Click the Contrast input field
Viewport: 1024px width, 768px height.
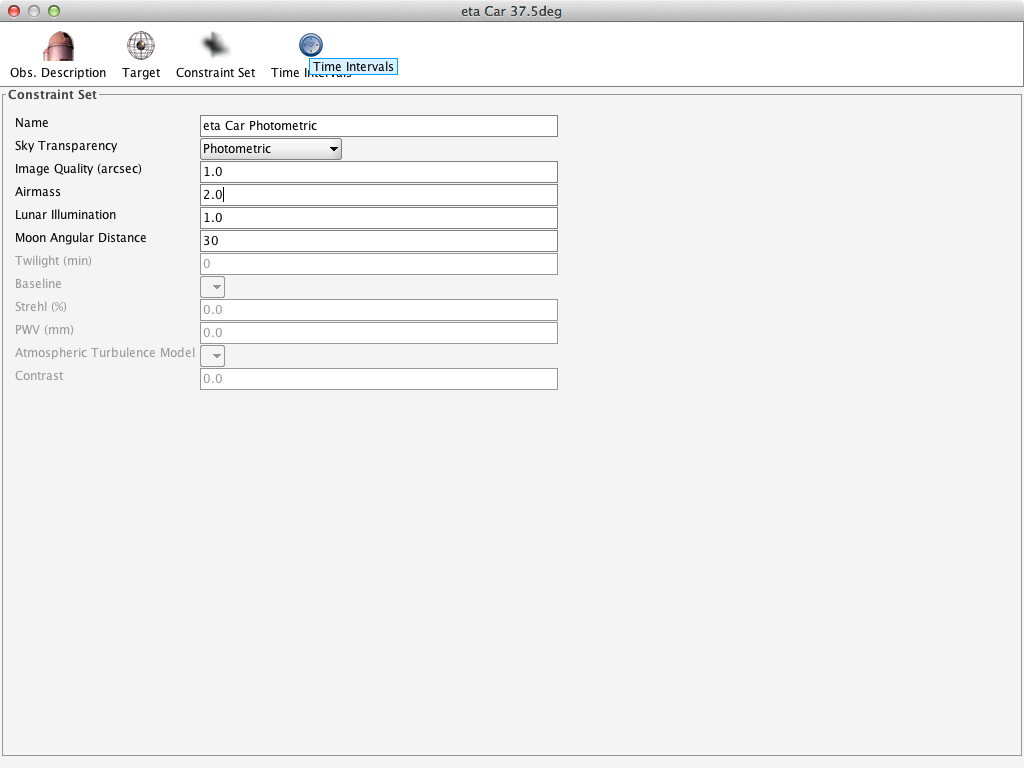point(379,379)
